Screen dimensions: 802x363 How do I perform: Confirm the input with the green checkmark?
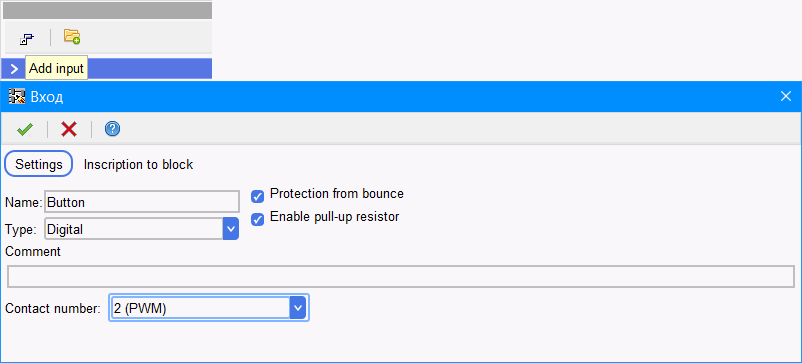25,129
